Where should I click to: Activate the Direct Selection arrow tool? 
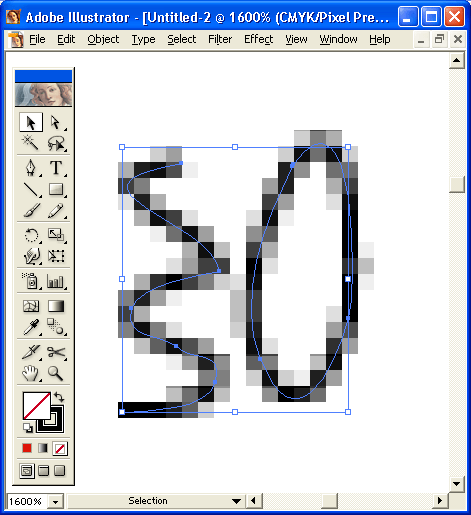tap(56, 122)
